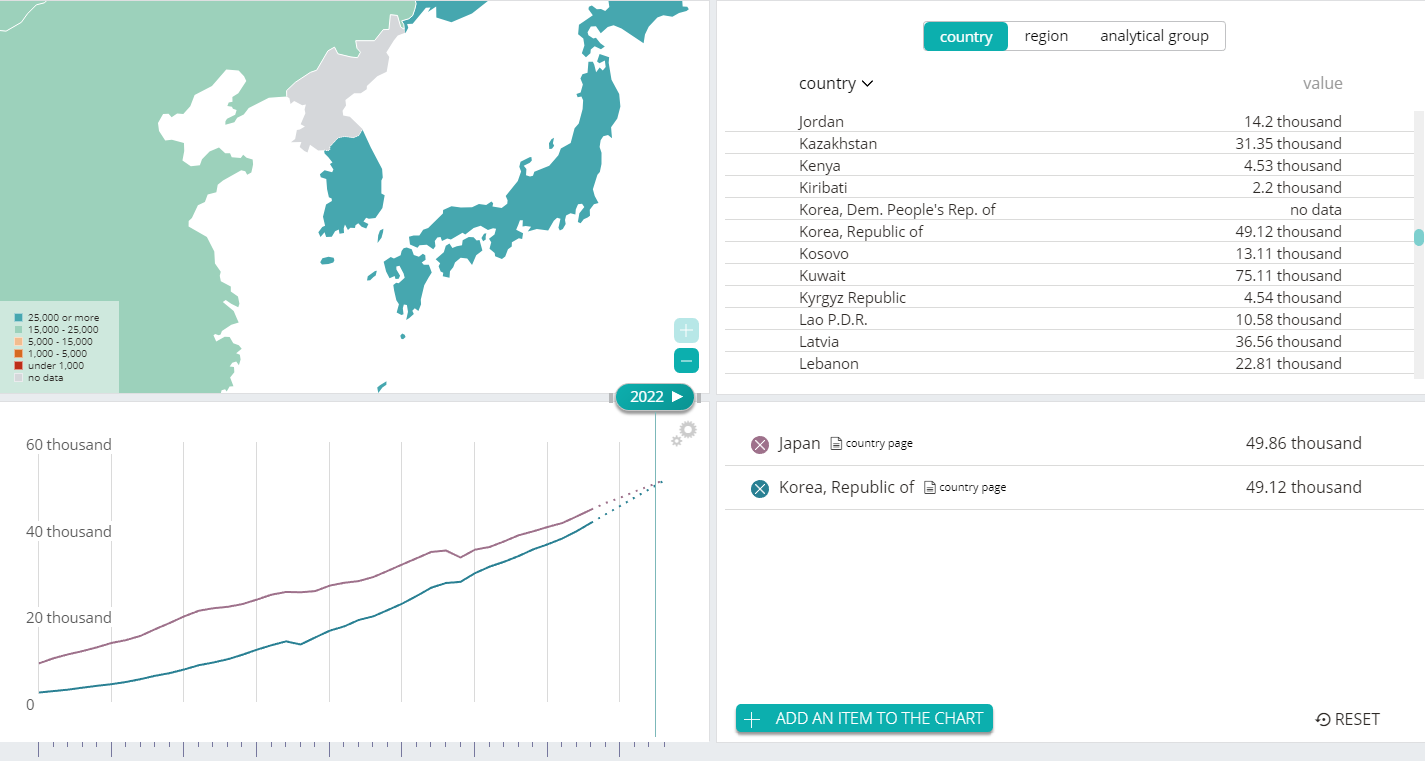The image size is (1425, 761).
Task: Select Kazakhstan row in the table
Action: coord(837,144)
